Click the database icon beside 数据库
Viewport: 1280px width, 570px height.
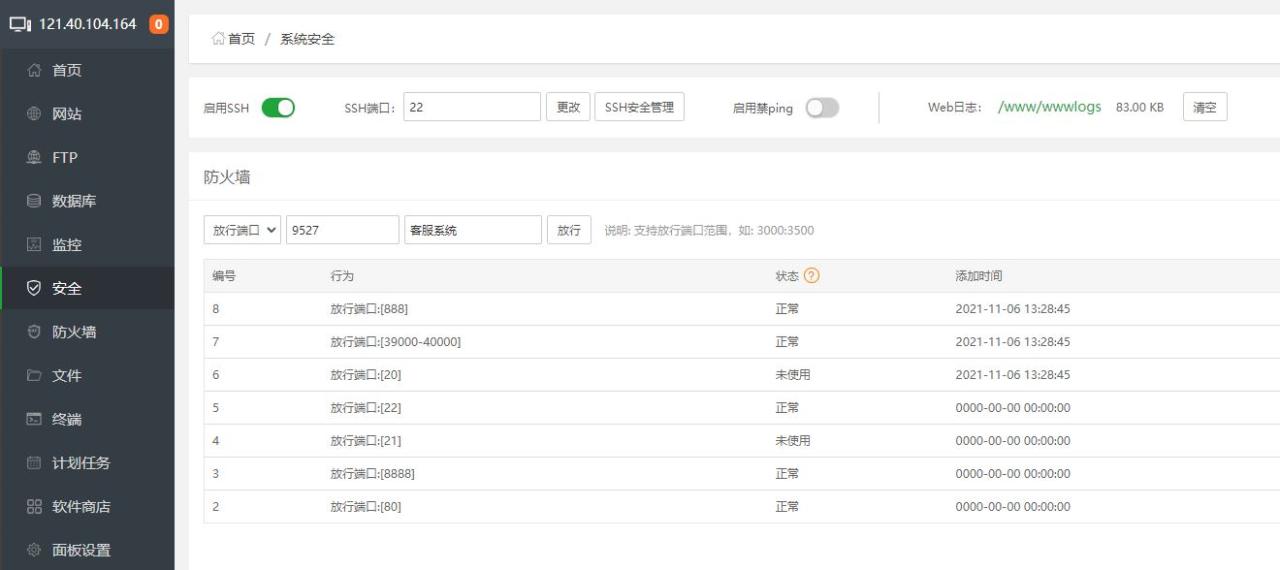click(x=34, y=201)
